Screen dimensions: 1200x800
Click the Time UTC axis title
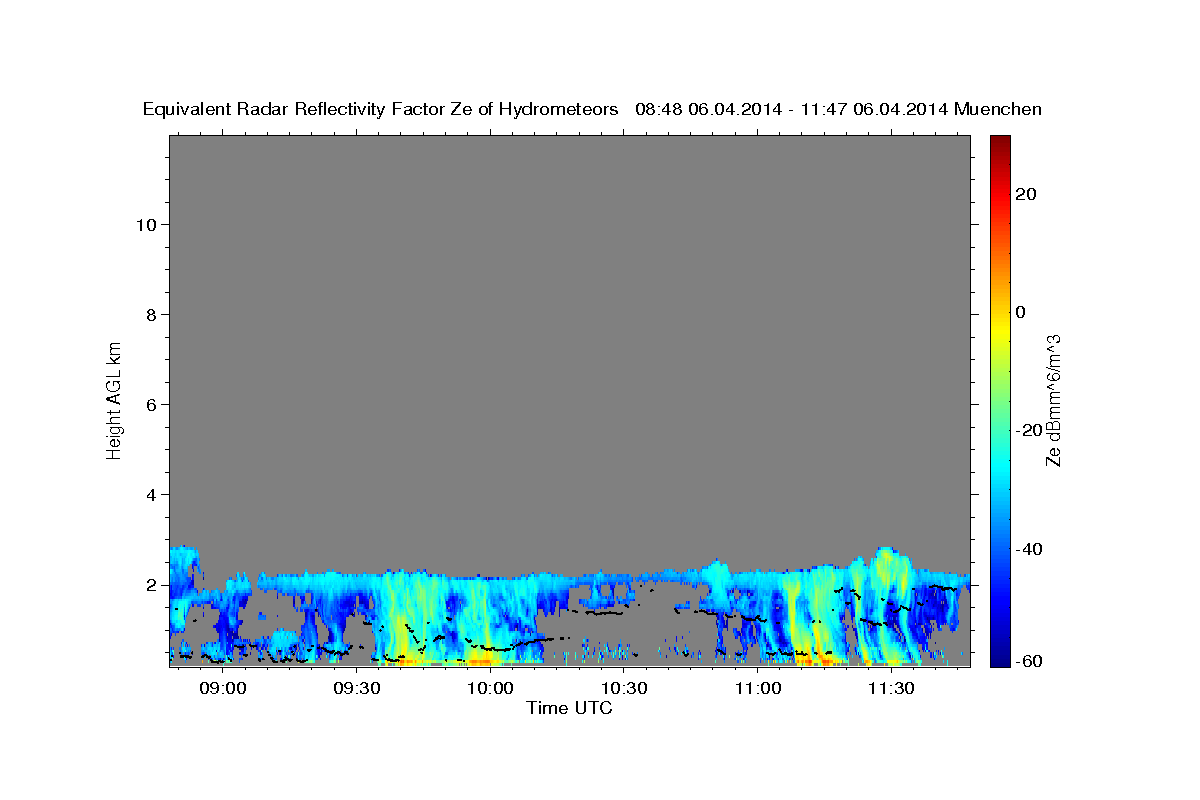[x=569, y=708]
